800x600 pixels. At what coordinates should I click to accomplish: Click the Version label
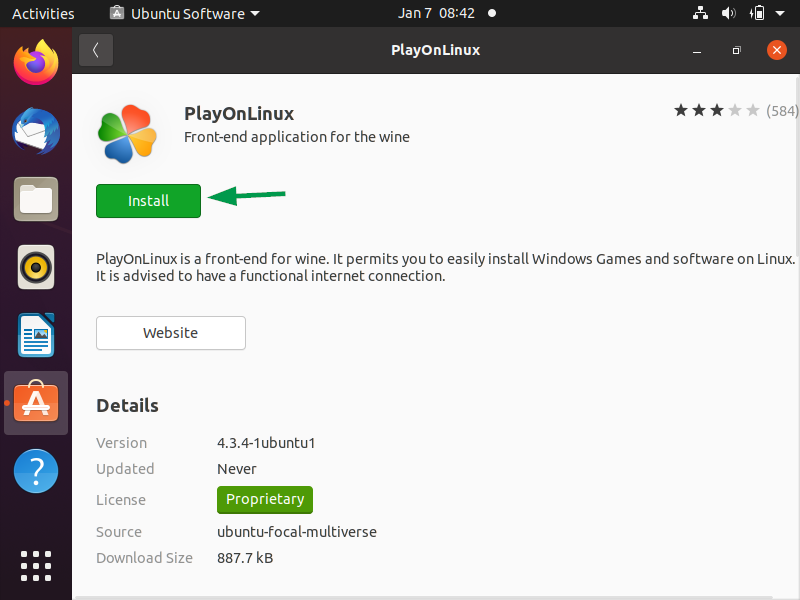[x=121, y=443]
